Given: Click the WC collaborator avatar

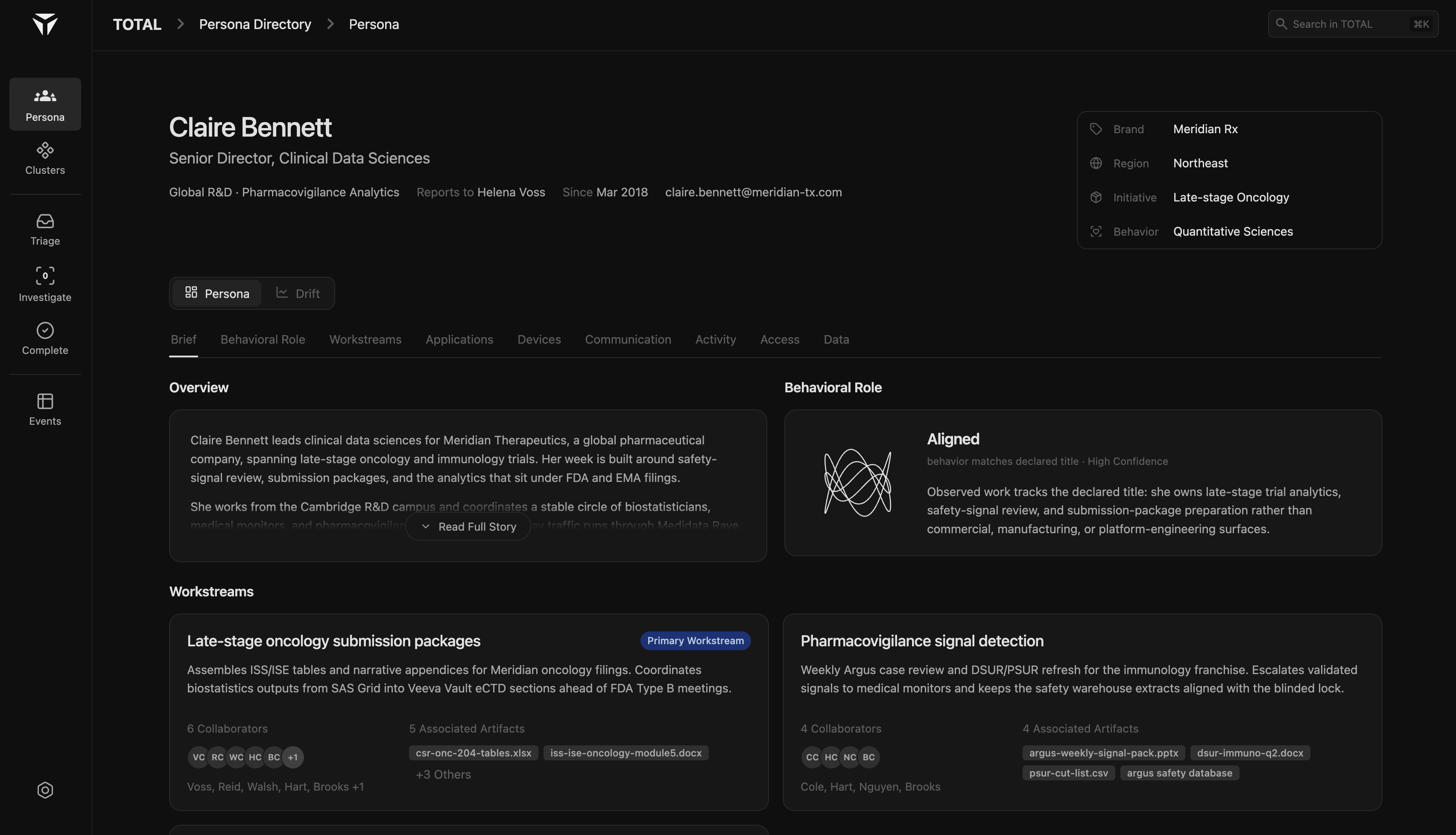Looking at the screenshot, I should 236,757.
